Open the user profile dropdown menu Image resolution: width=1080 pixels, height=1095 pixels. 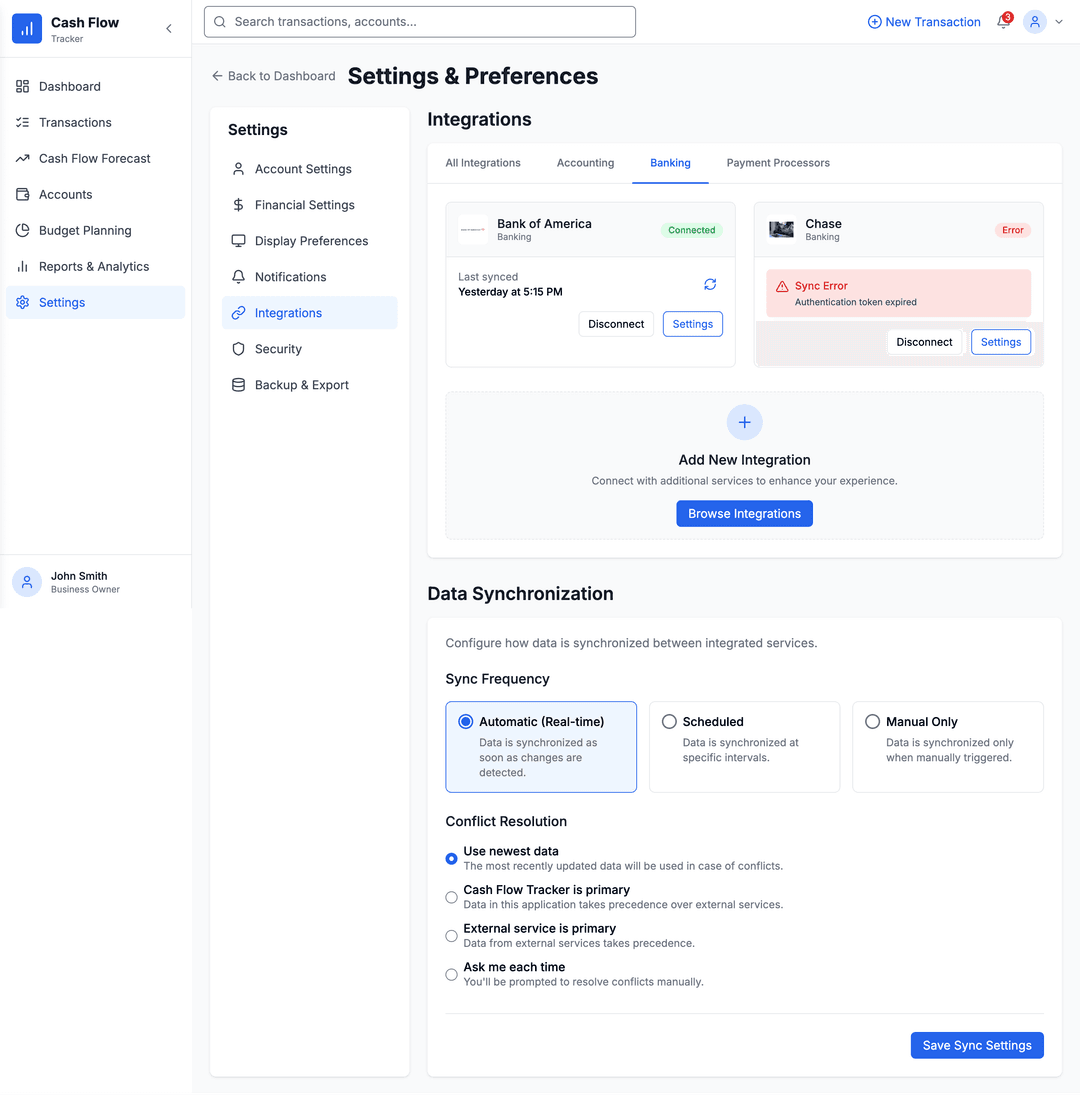click(x=1043, y=22)
